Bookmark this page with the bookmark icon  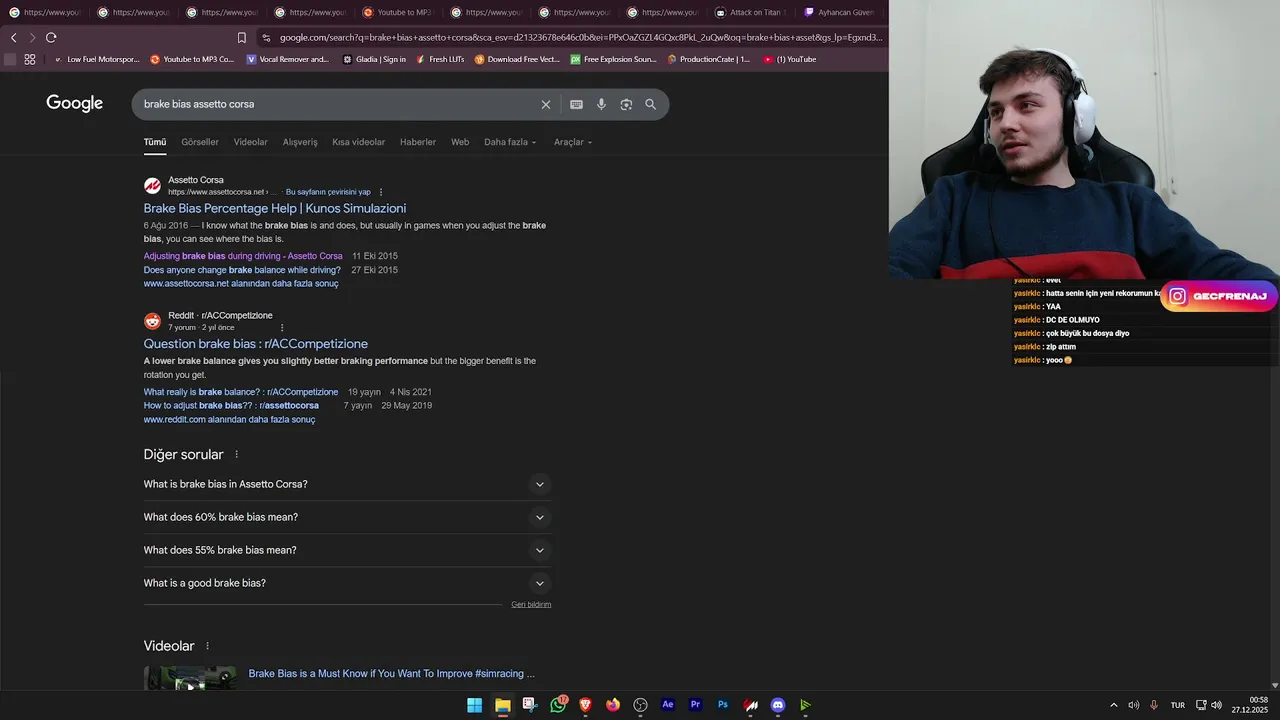point(241,38)
